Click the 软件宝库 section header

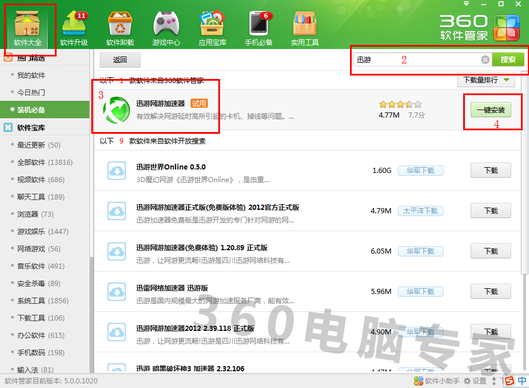click(x=31, y=128)
